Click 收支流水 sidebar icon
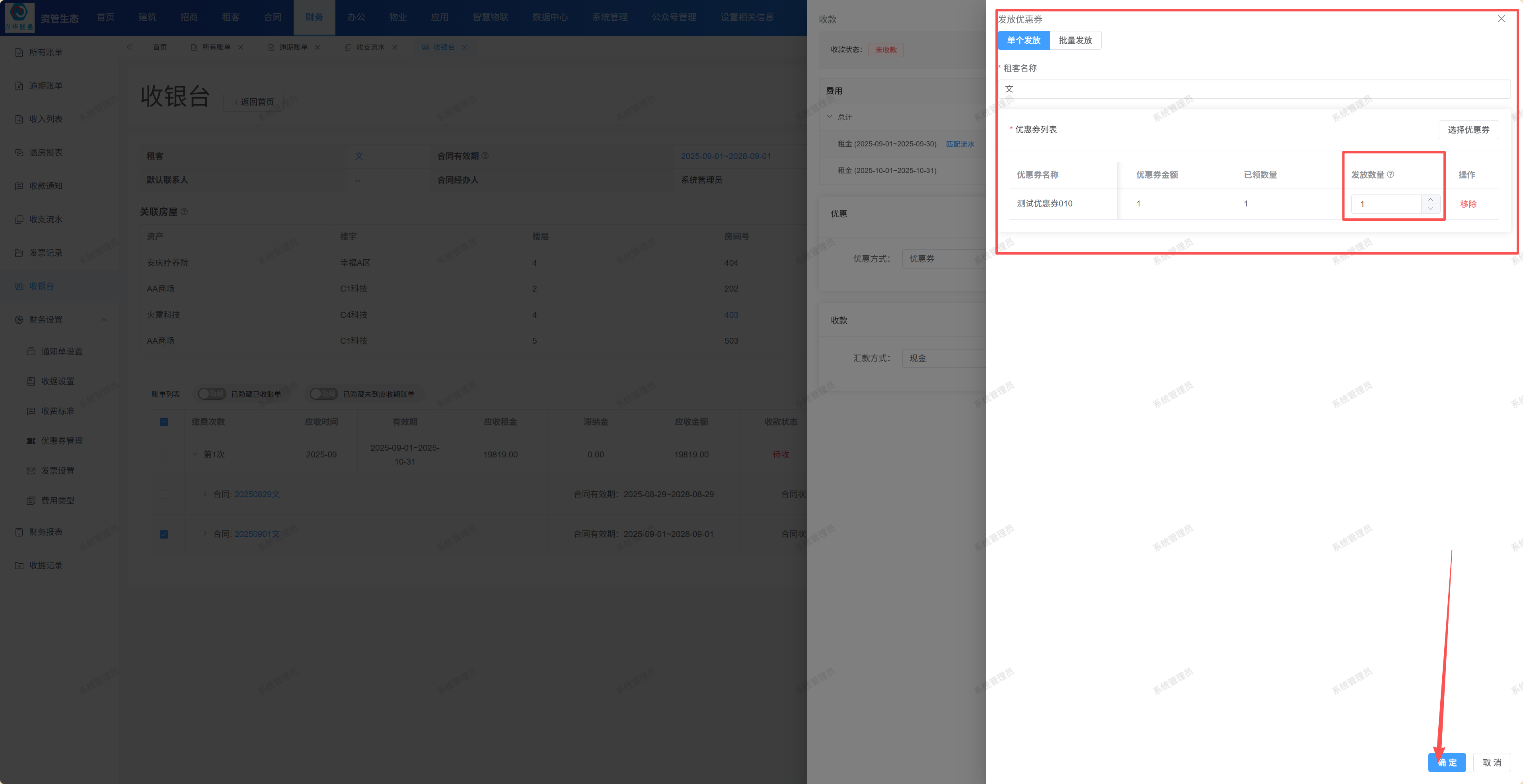1523x784 pixels. 19,219
